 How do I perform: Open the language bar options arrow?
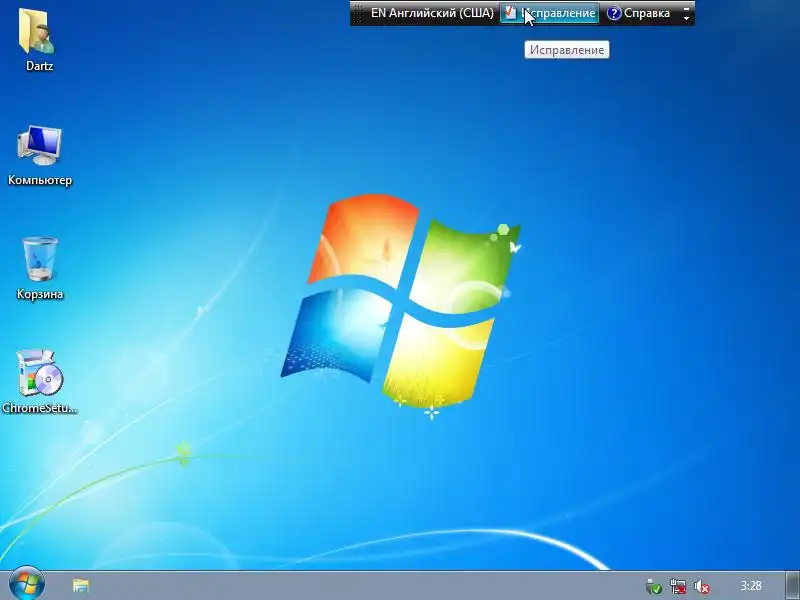pos(686,18)
